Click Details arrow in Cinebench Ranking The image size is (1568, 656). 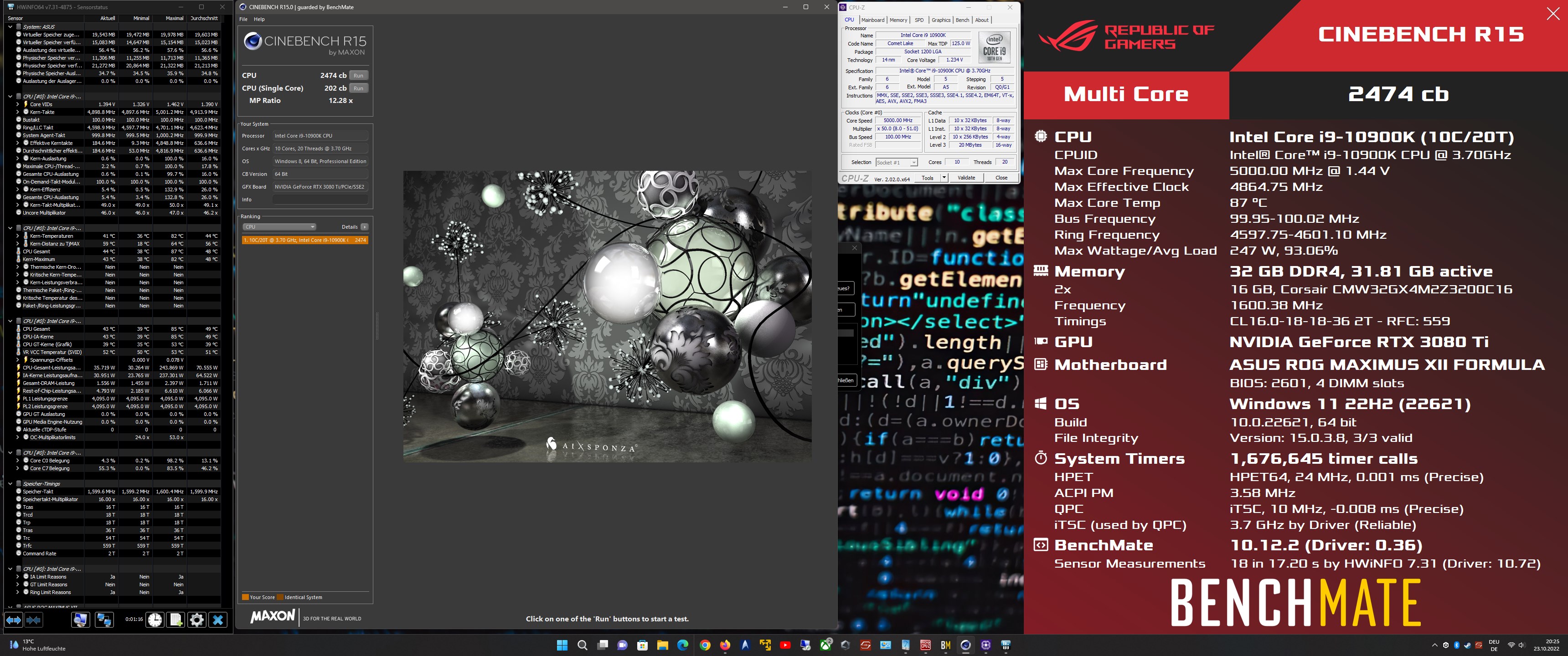click(x=365, y=227)
